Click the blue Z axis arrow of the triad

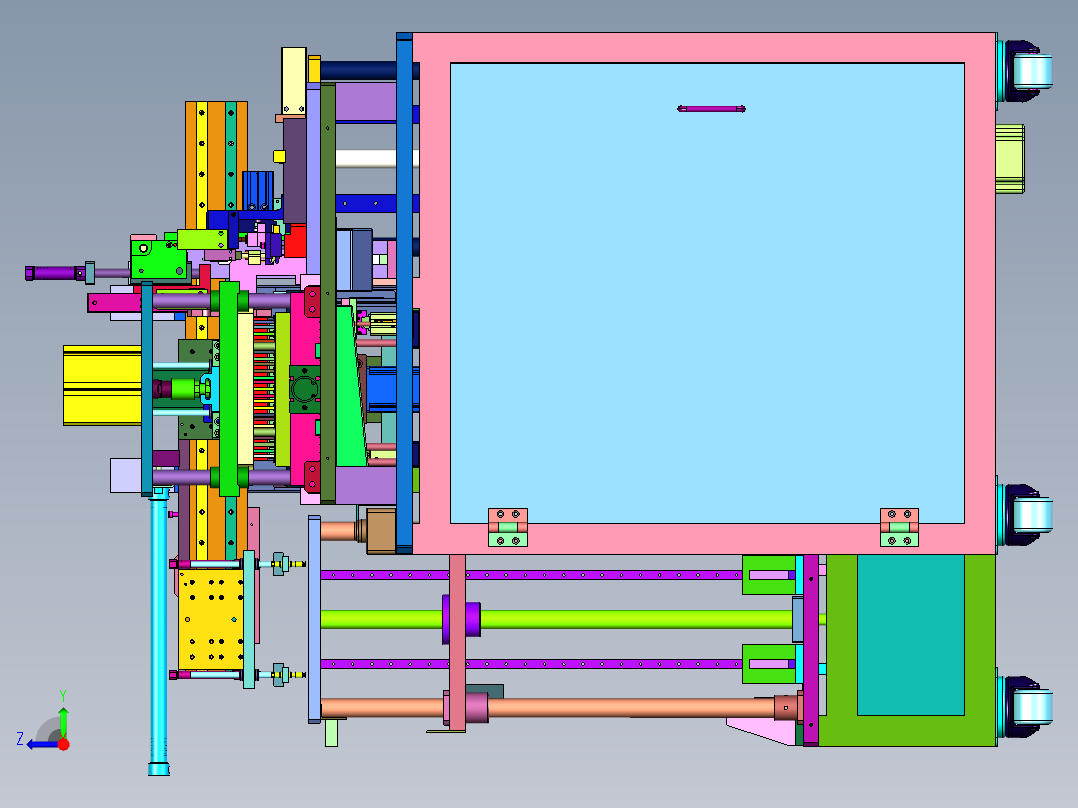click(41, 744)
